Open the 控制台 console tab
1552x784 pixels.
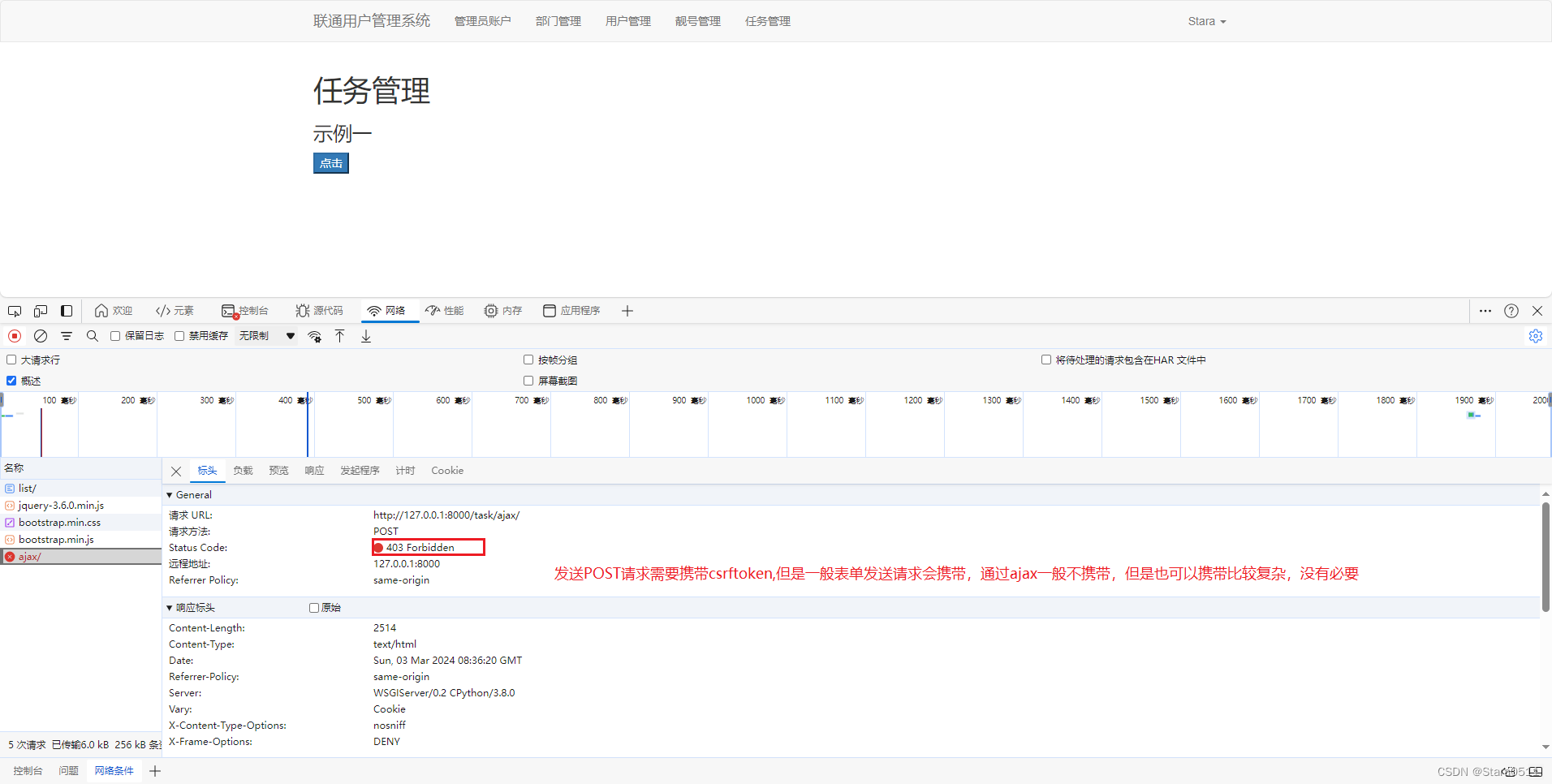pos(245,311)
